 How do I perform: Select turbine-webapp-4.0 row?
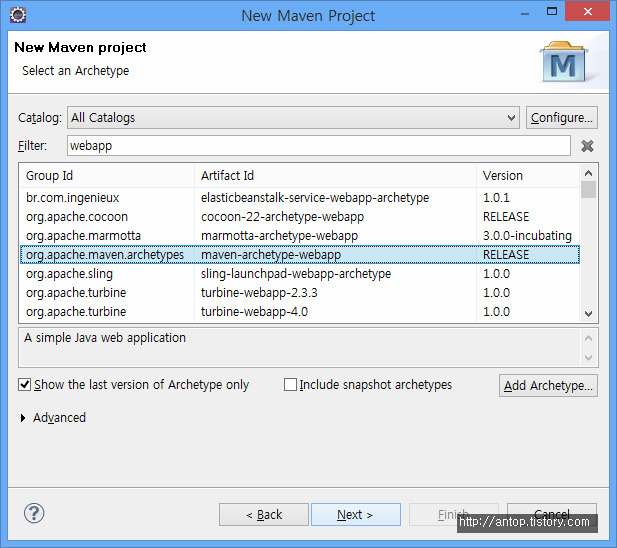[x=299, y=312]
